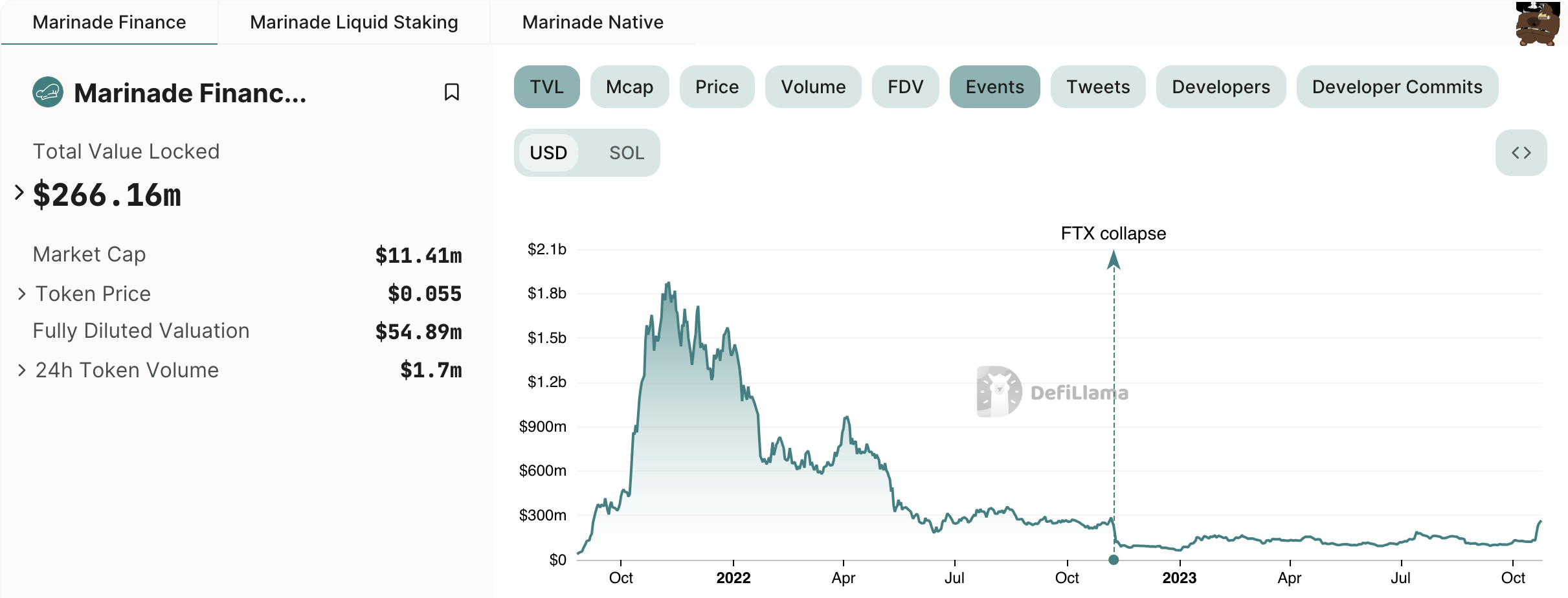Select the TVL chart metric
Screen dimensions: 1568x598
[546, 86]
